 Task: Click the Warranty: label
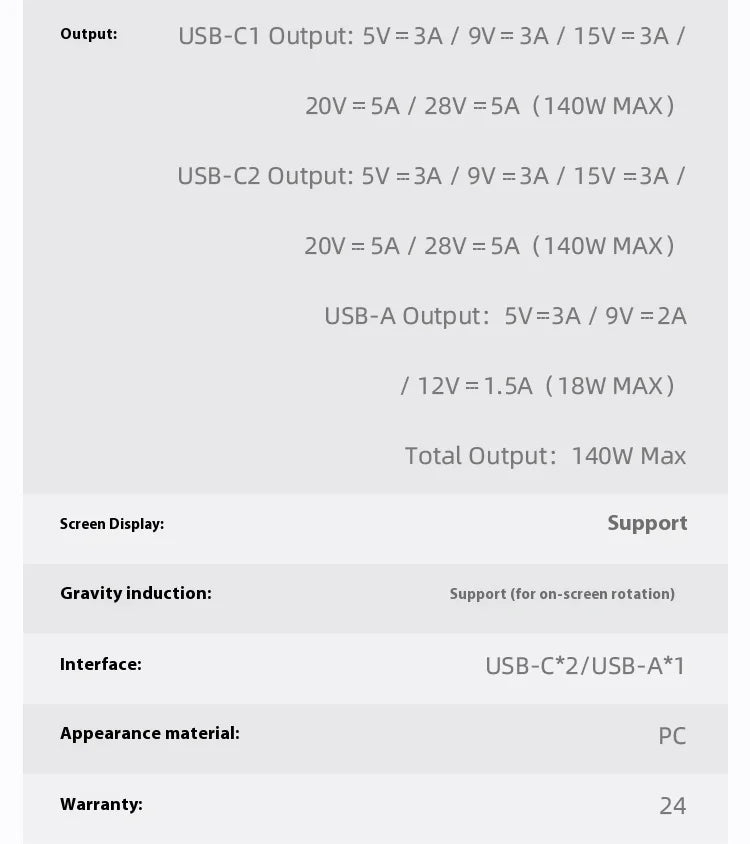point(101,804)
